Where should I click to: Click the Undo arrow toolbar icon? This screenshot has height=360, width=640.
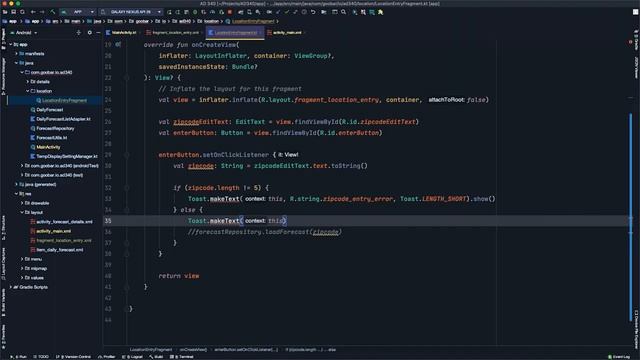pos(313,12)
